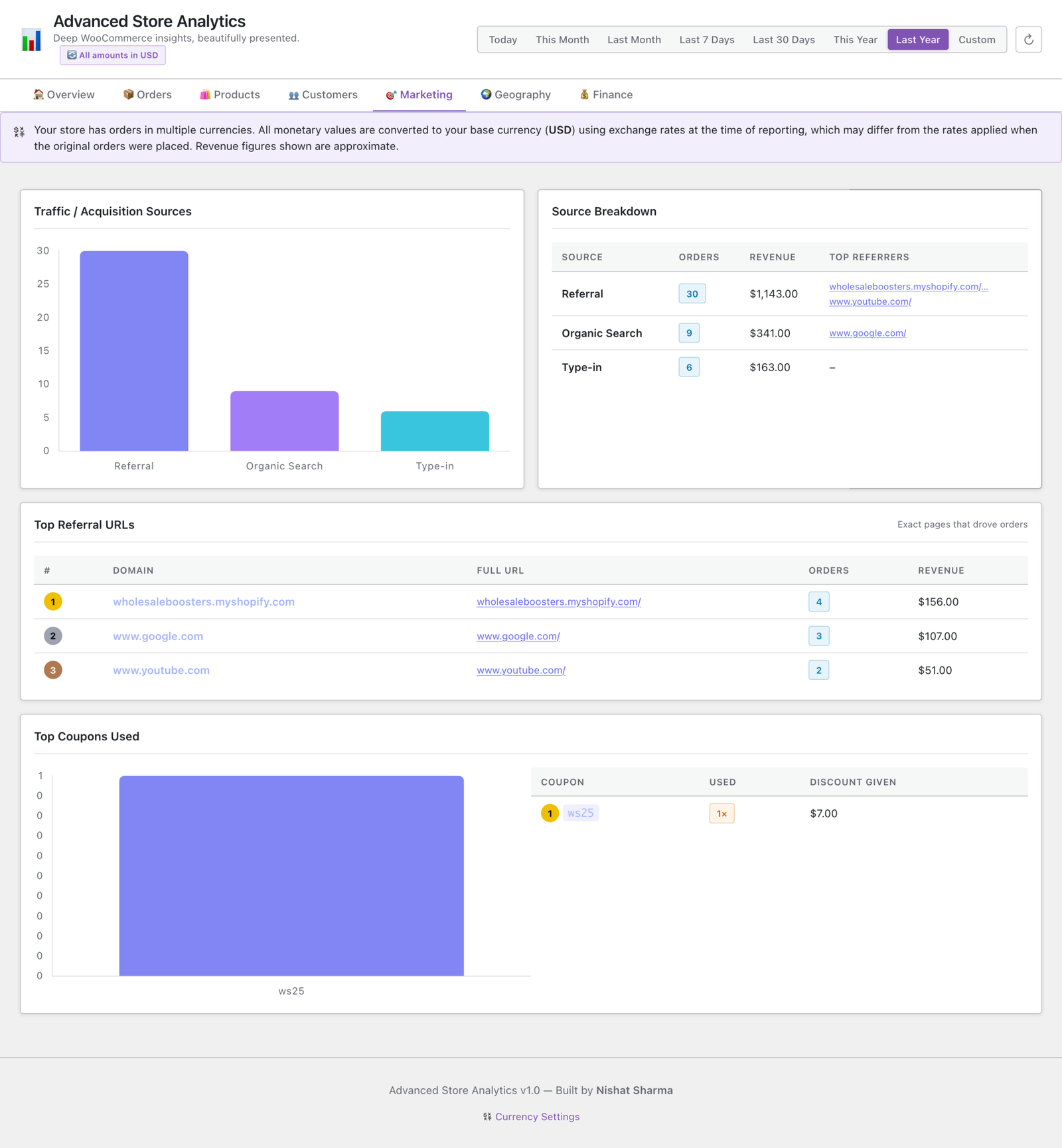Viewport: 1062px width, 1148px height.
Task: Click gray rank 2 badge for google.com
Action: click(53, 636)
